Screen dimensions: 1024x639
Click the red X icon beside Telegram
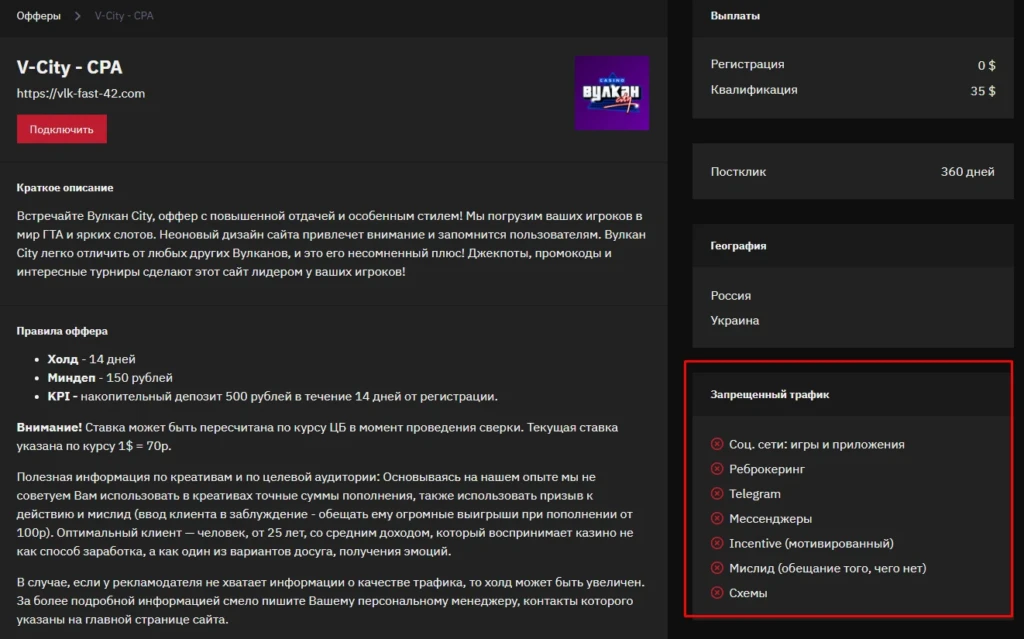click(x=717, y=494)
